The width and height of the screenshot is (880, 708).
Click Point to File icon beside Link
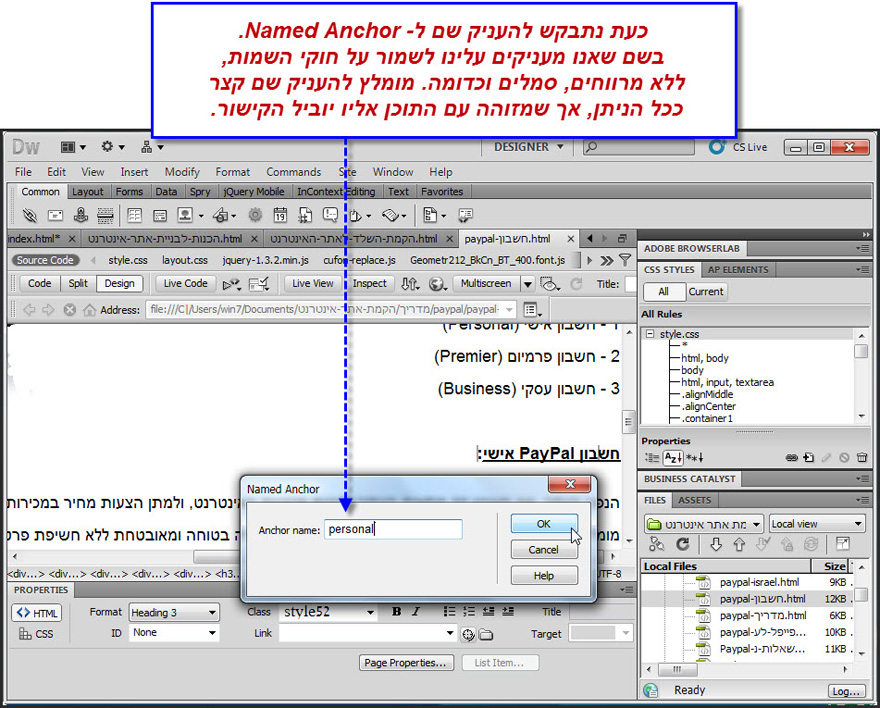pyautogui.click(x=468, y=635)
